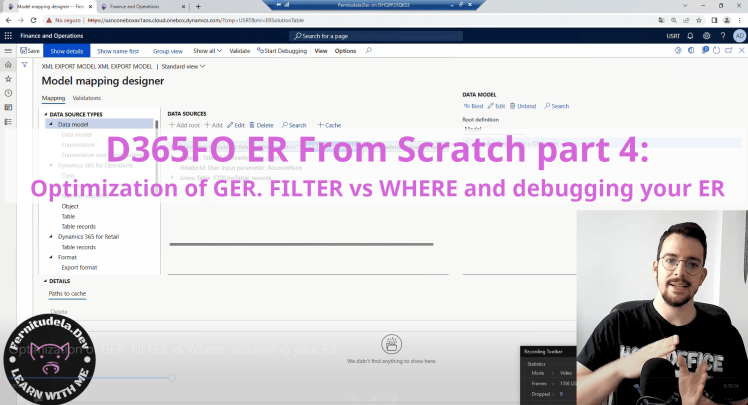
Task: Open the AD user avatar menu
Action: pos(739,36)
